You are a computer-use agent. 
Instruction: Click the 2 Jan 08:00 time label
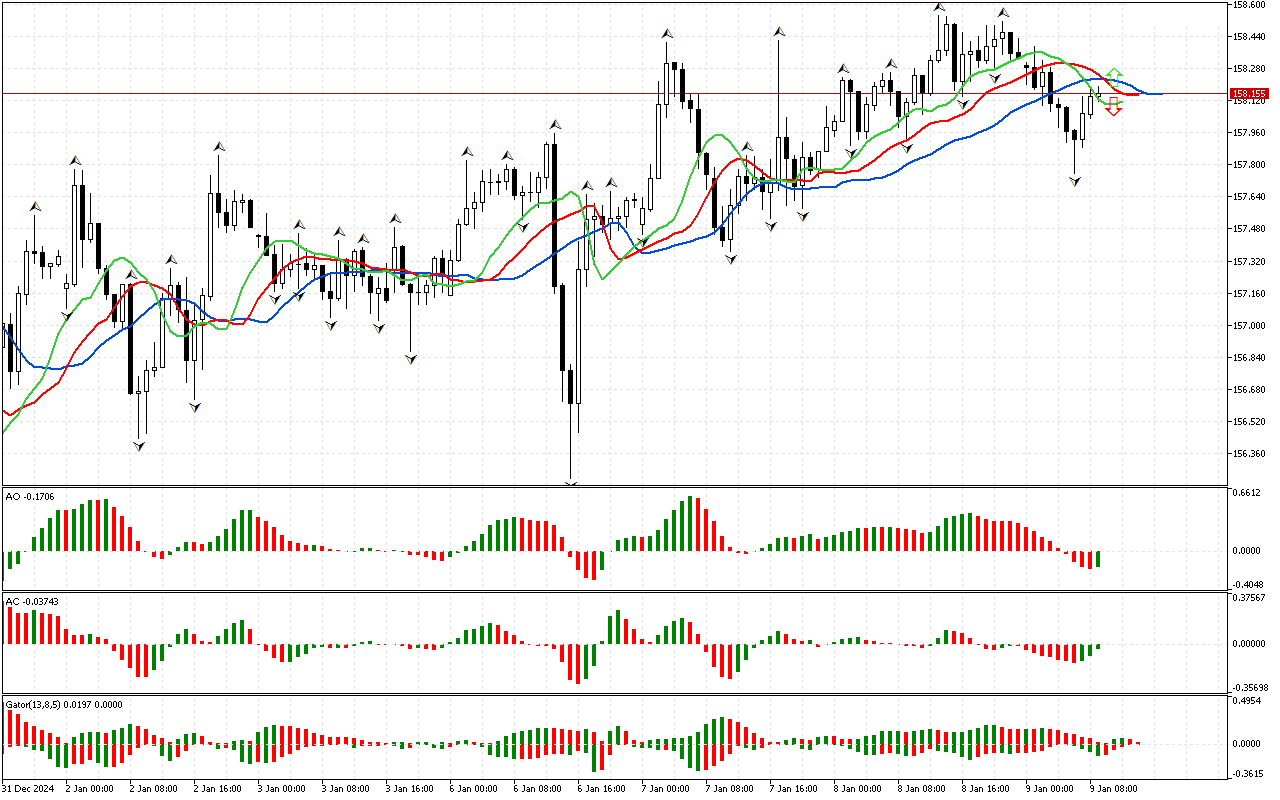click(x=152, y=788)
